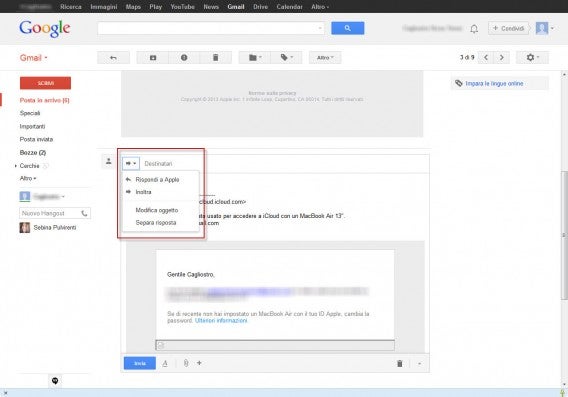Open the settings gear menu
Viewport: 568px width, 397px height.
(x=532, y=58)
